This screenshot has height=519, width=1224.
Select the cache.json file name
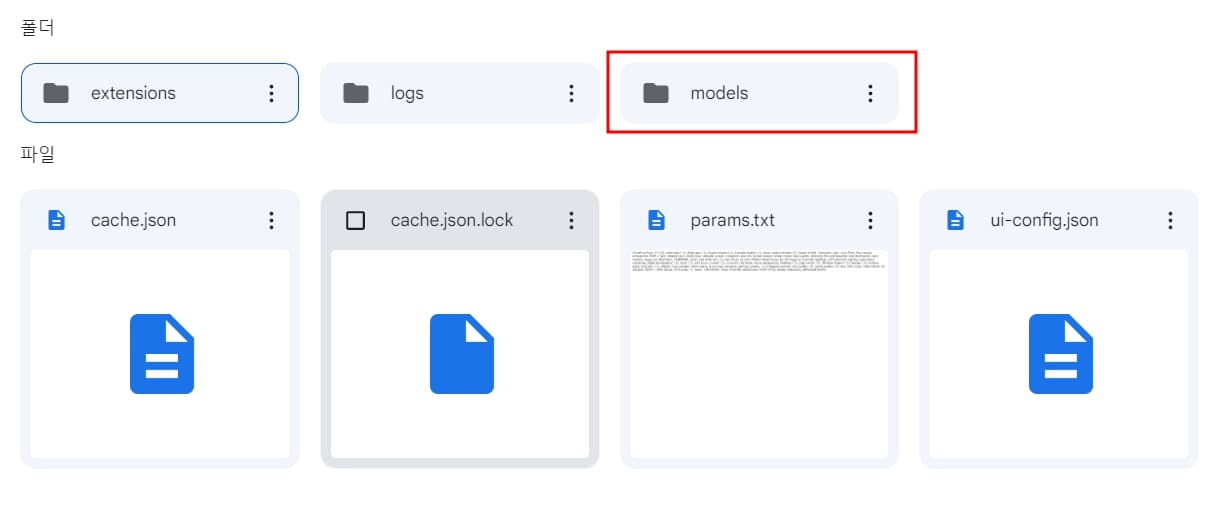coord(133,220)
